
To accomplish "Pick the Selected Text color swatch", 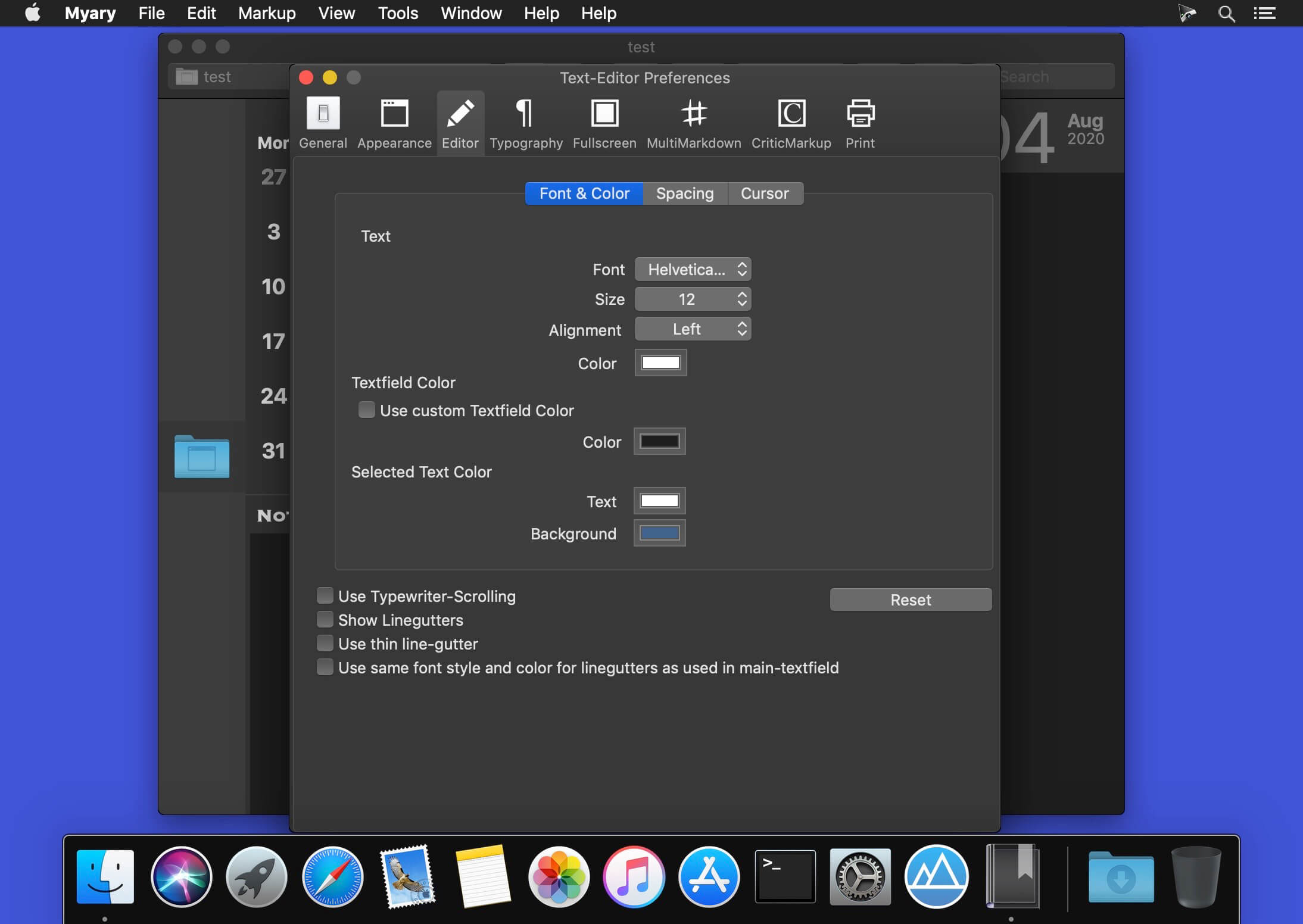I will (x=659, y=501).
